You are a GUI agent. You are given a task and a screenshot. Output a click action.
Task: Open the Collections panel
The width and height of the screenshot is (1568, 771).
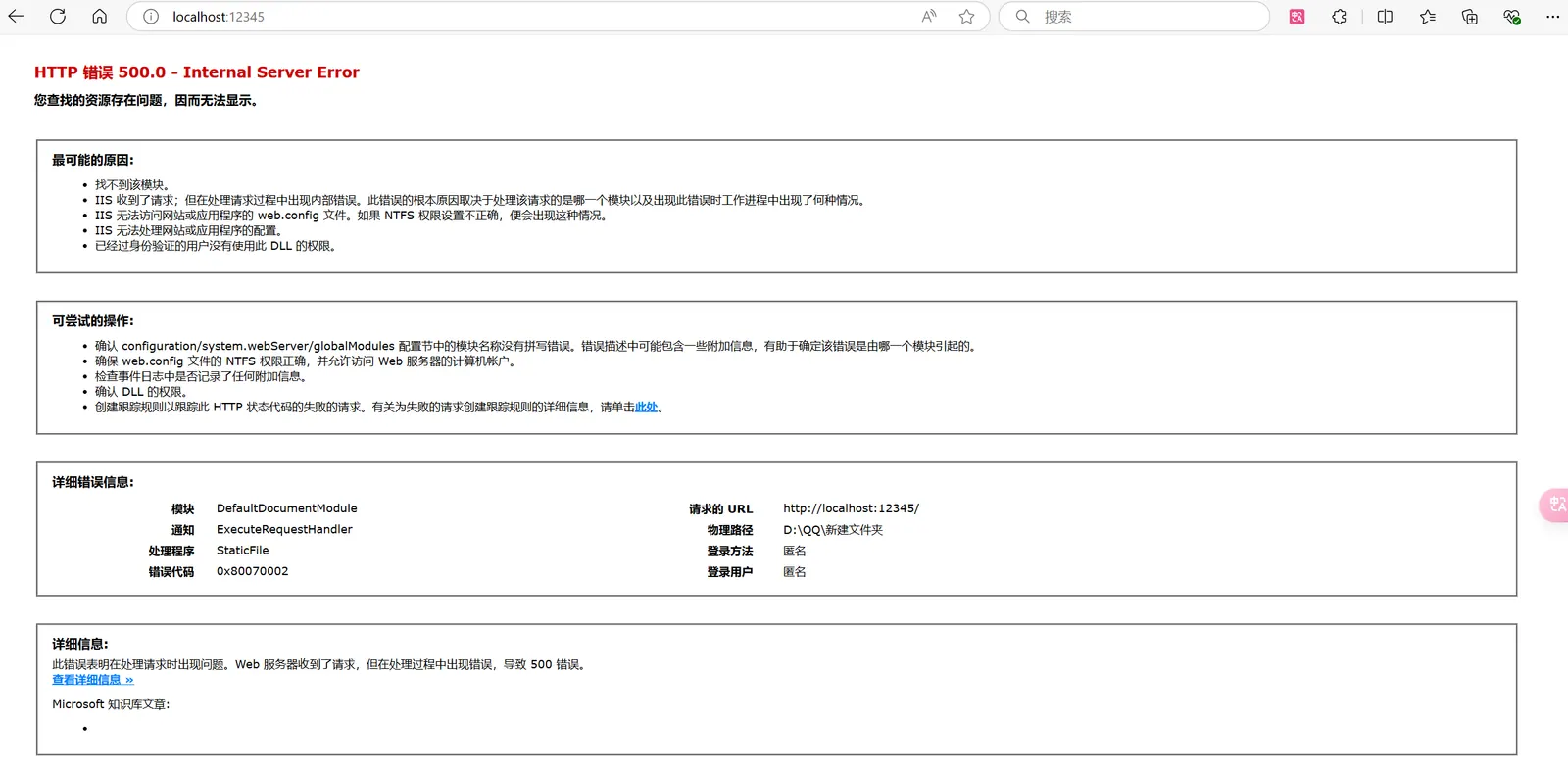(1469, 17)
